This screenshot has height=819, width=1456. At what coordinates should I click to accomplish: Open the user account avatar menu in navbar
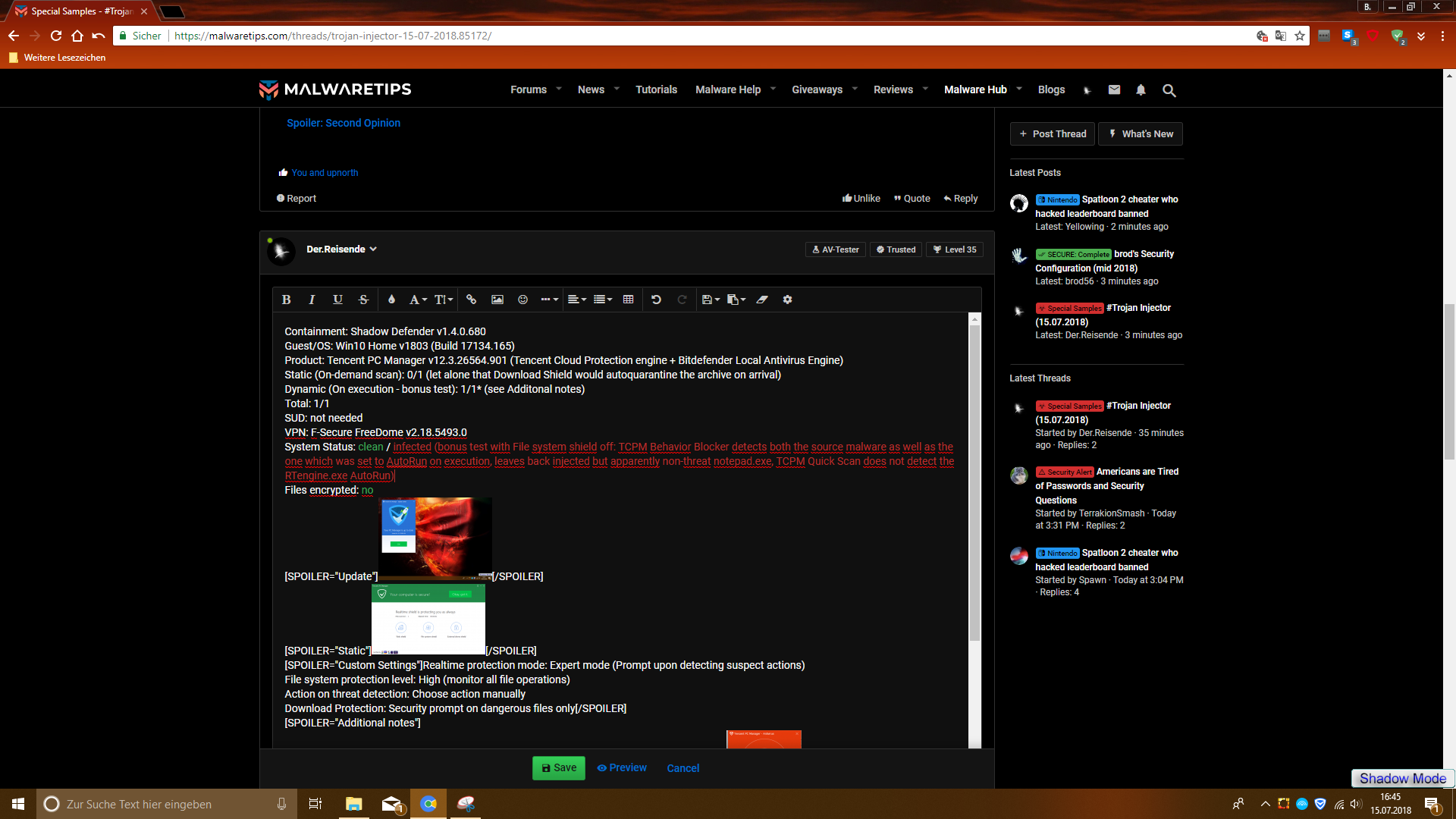click(x=1087, y=89)
